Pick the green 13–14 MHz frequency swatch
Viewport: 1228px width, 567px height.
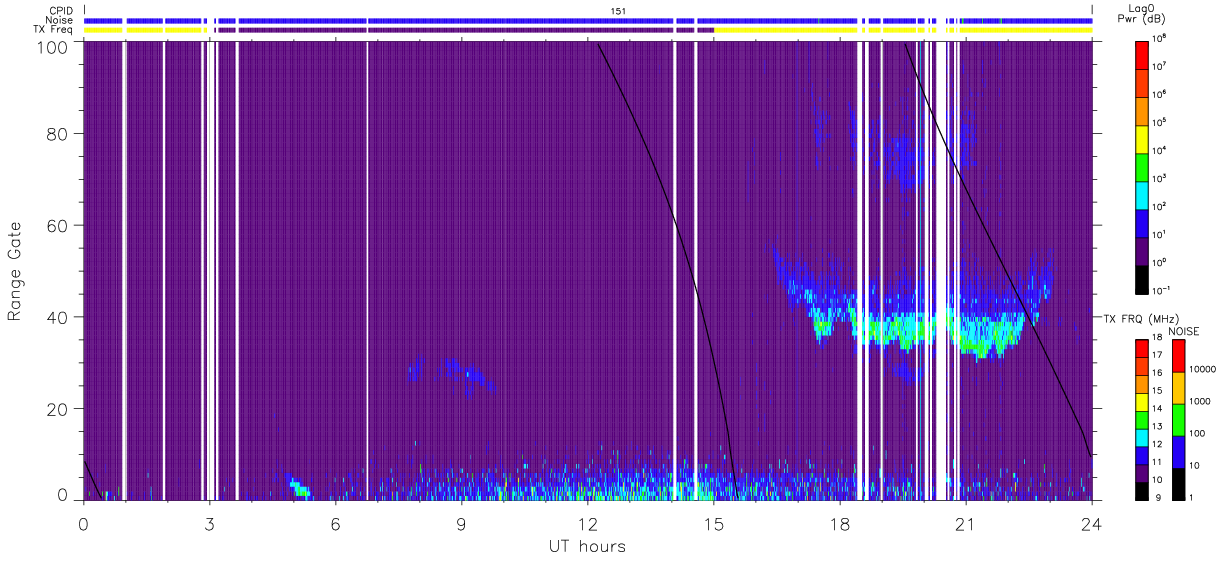(x=1142, y=419)
